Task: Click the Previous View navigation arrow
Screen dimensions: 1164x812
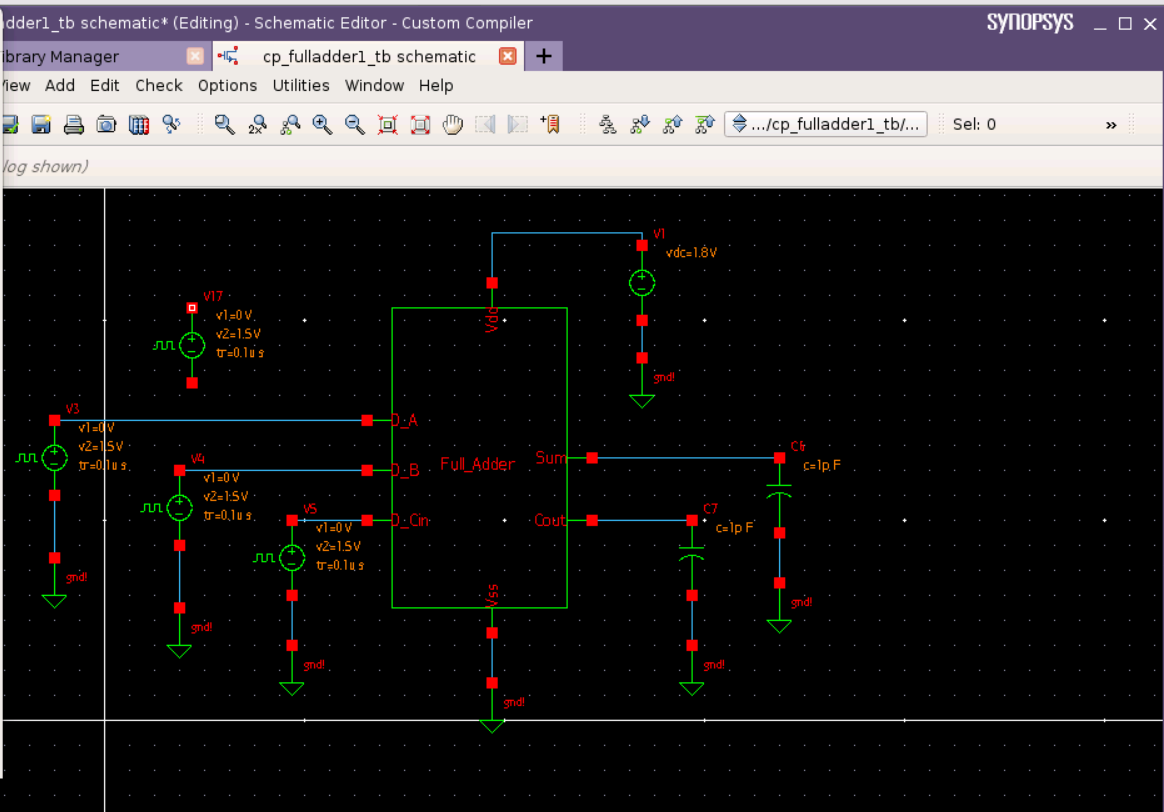Action: [x=485, y=124]
